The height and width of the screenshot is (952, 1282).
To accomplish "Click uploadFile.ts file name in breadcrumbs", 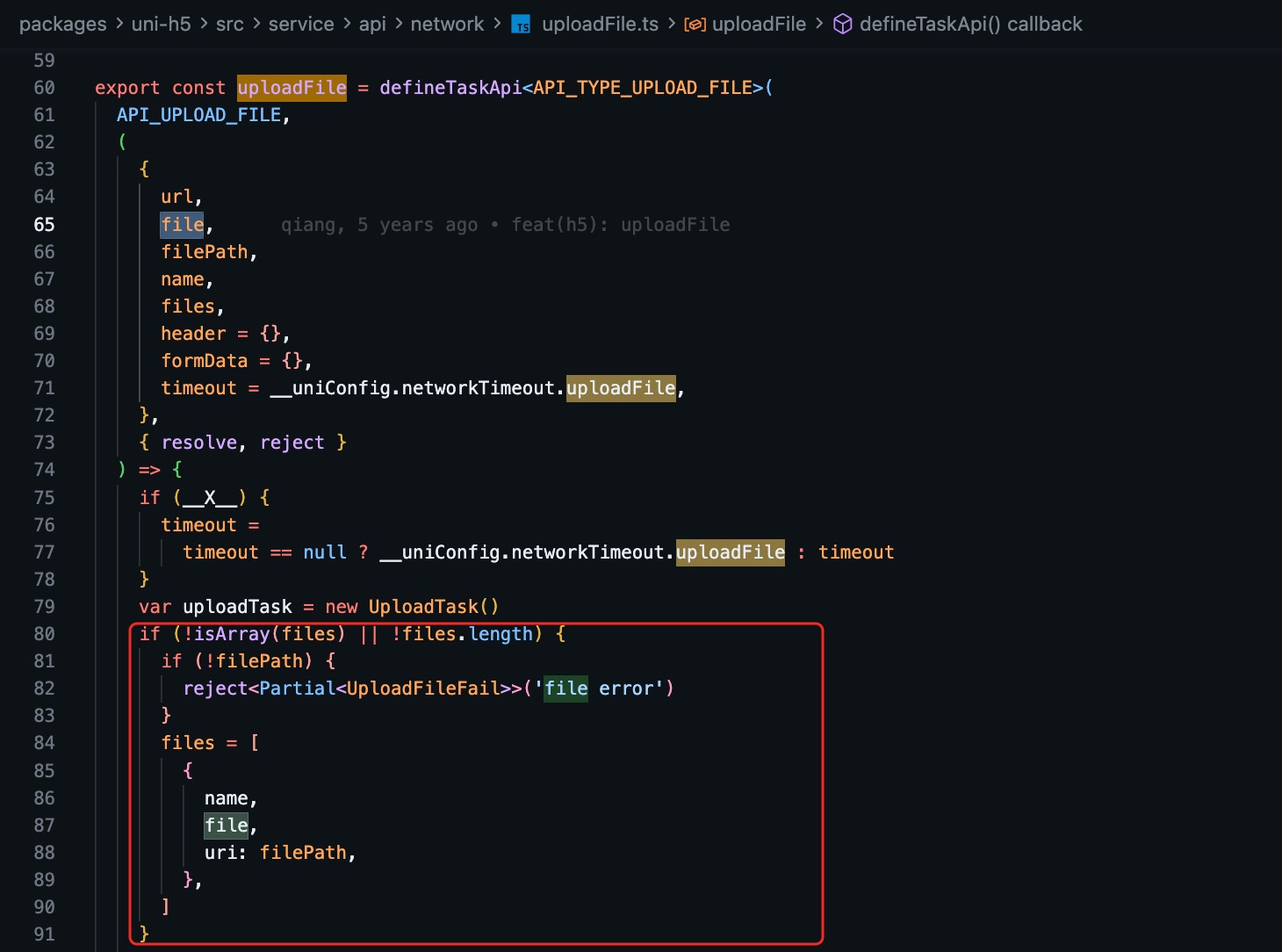I will (x=600, y=25).
